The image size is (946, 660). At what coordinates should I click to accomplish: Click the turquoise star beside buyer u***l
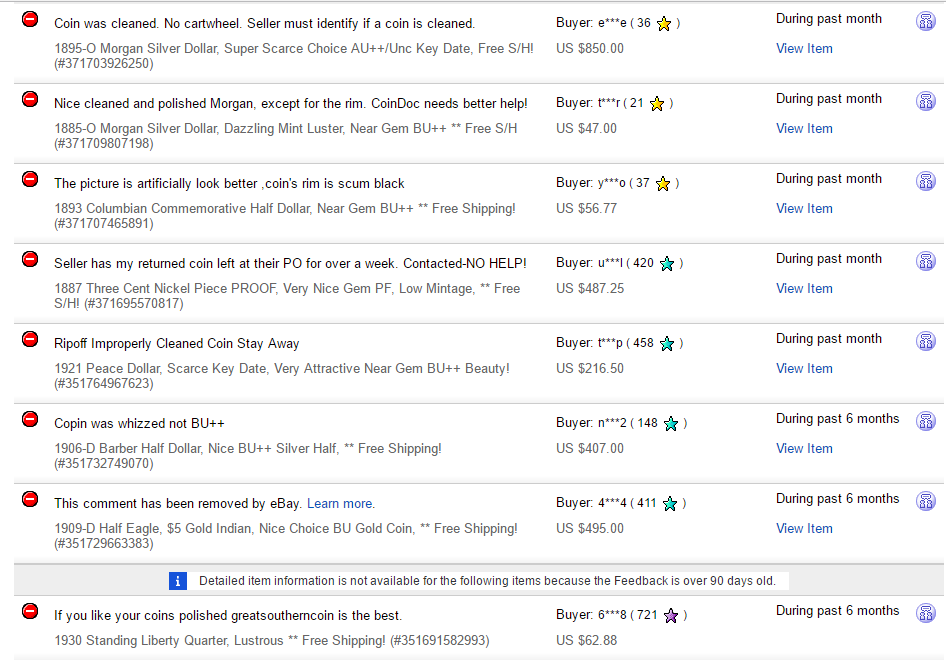coord(667,264)
